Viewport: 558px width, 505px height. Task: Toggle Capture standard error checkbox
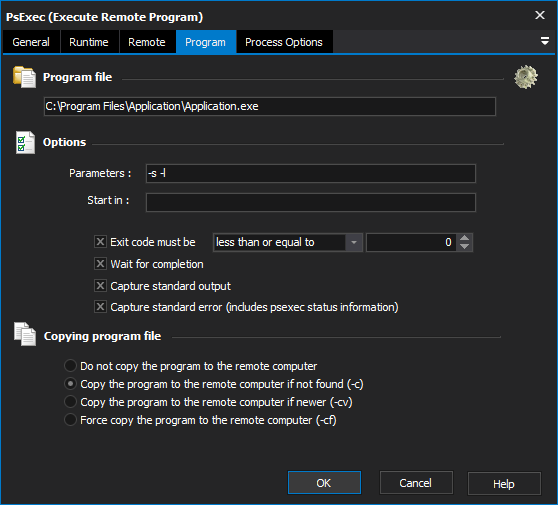(x=100, y=307)
